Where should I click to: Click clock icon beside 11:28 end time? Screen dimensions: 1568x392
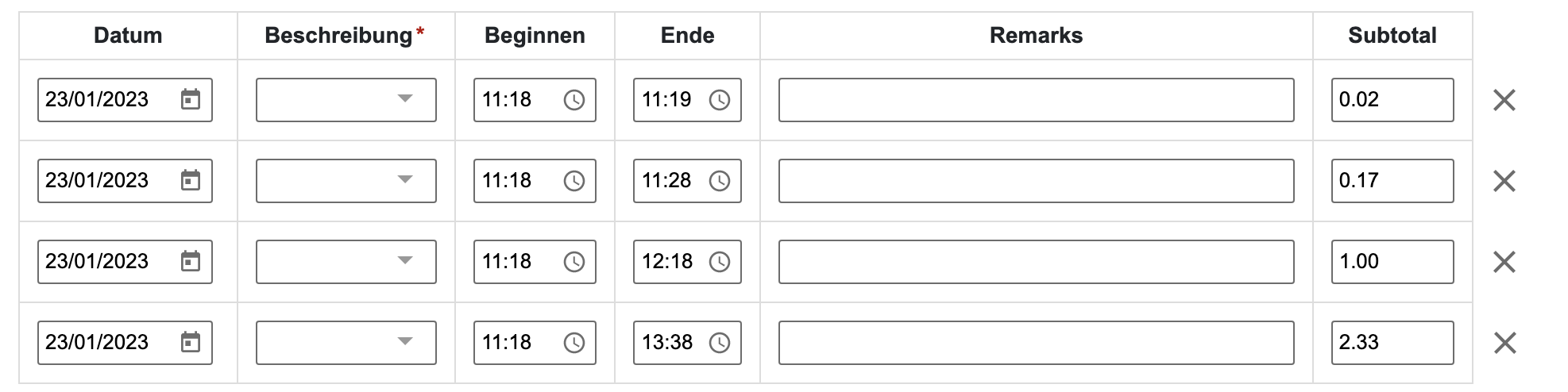coord(720,181)
